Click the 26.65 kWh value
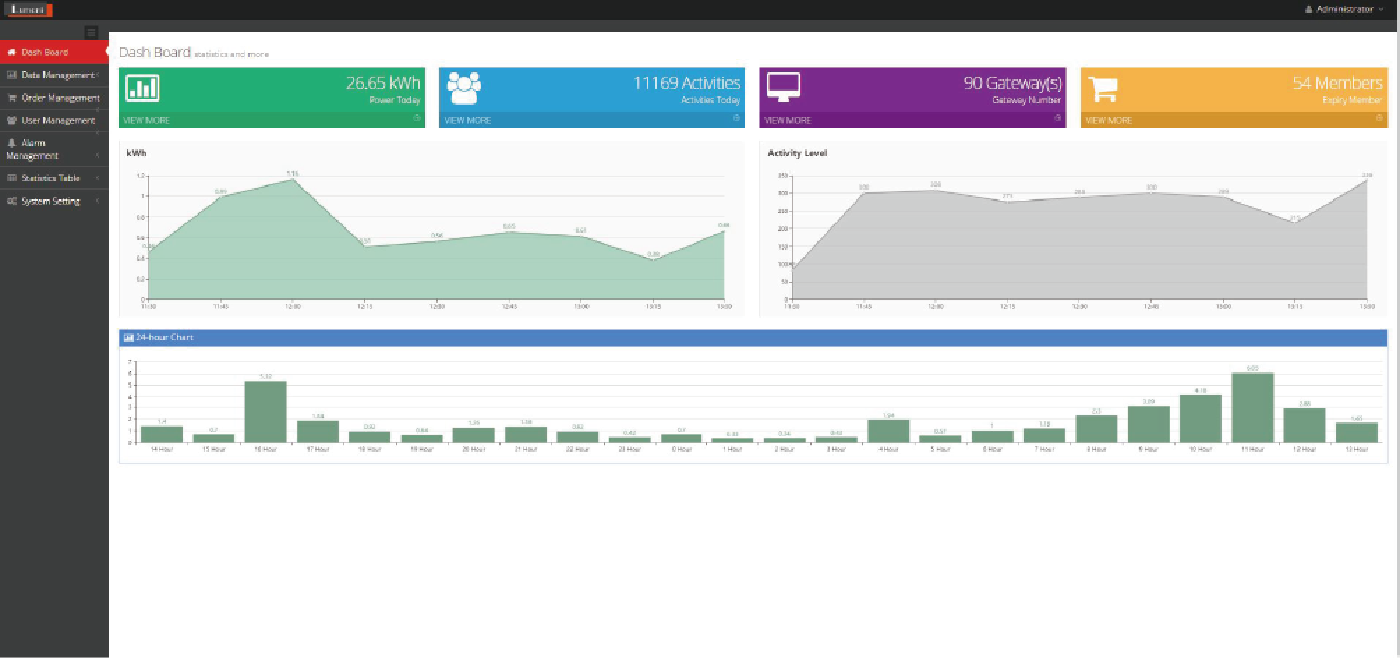The width and height of the screenshot is (1400, 658). tap(383, 83)
